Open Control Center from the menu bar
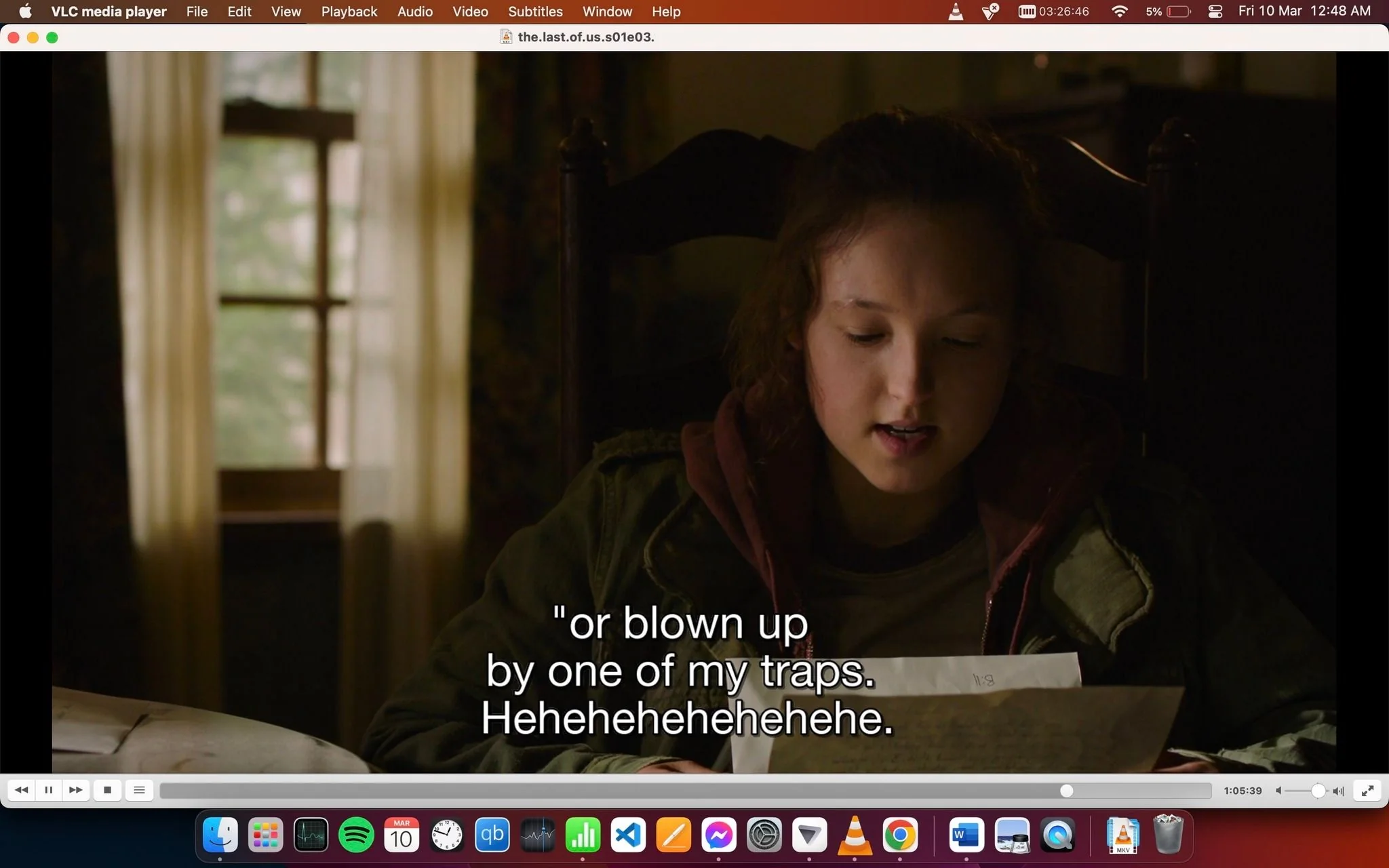The height and width of the screenshot is (868, 1389). [x=1215, y=12]
